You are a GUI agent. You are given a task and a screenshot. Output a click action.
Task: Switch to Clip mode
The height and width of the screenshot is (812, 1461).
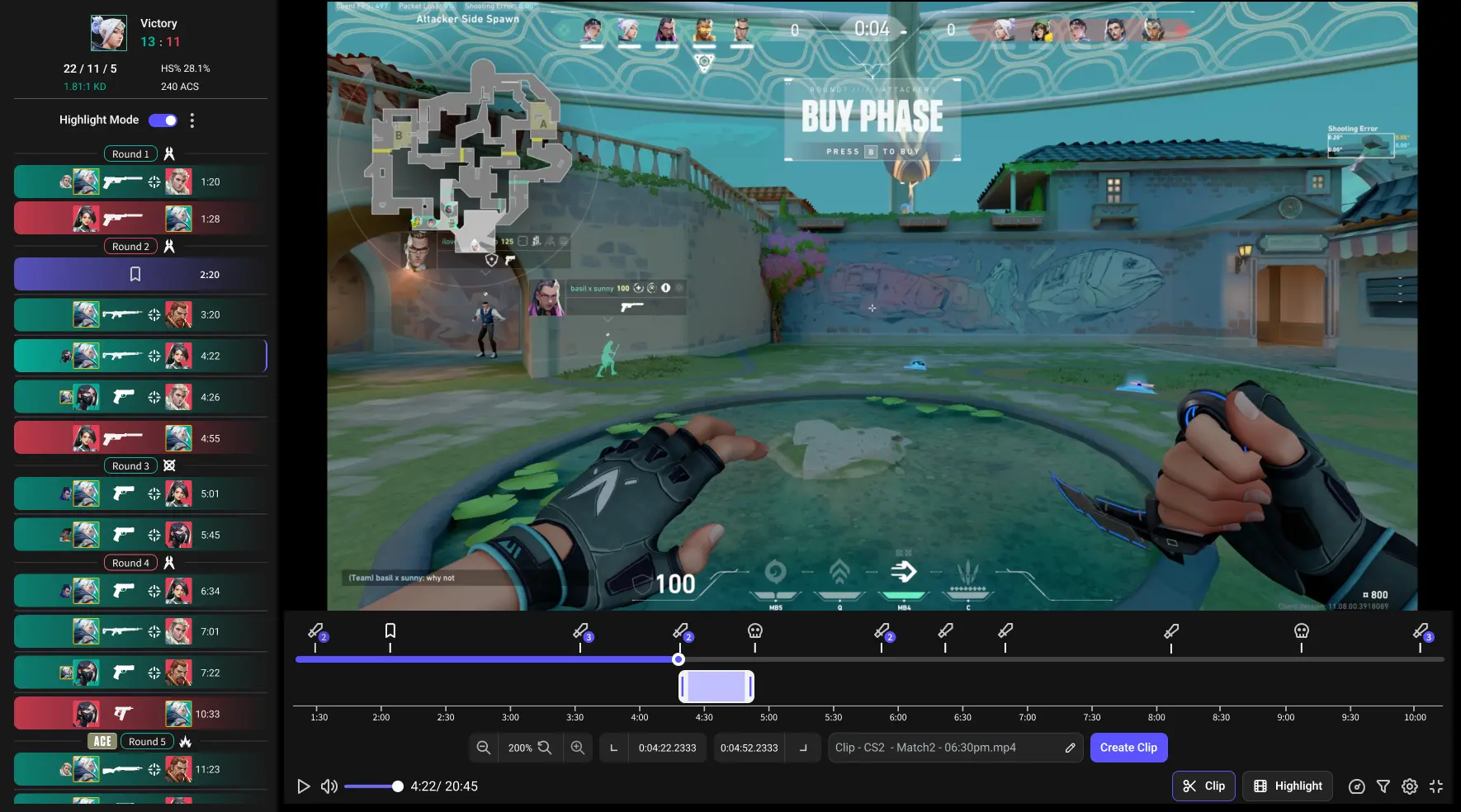click(1203, 786)
